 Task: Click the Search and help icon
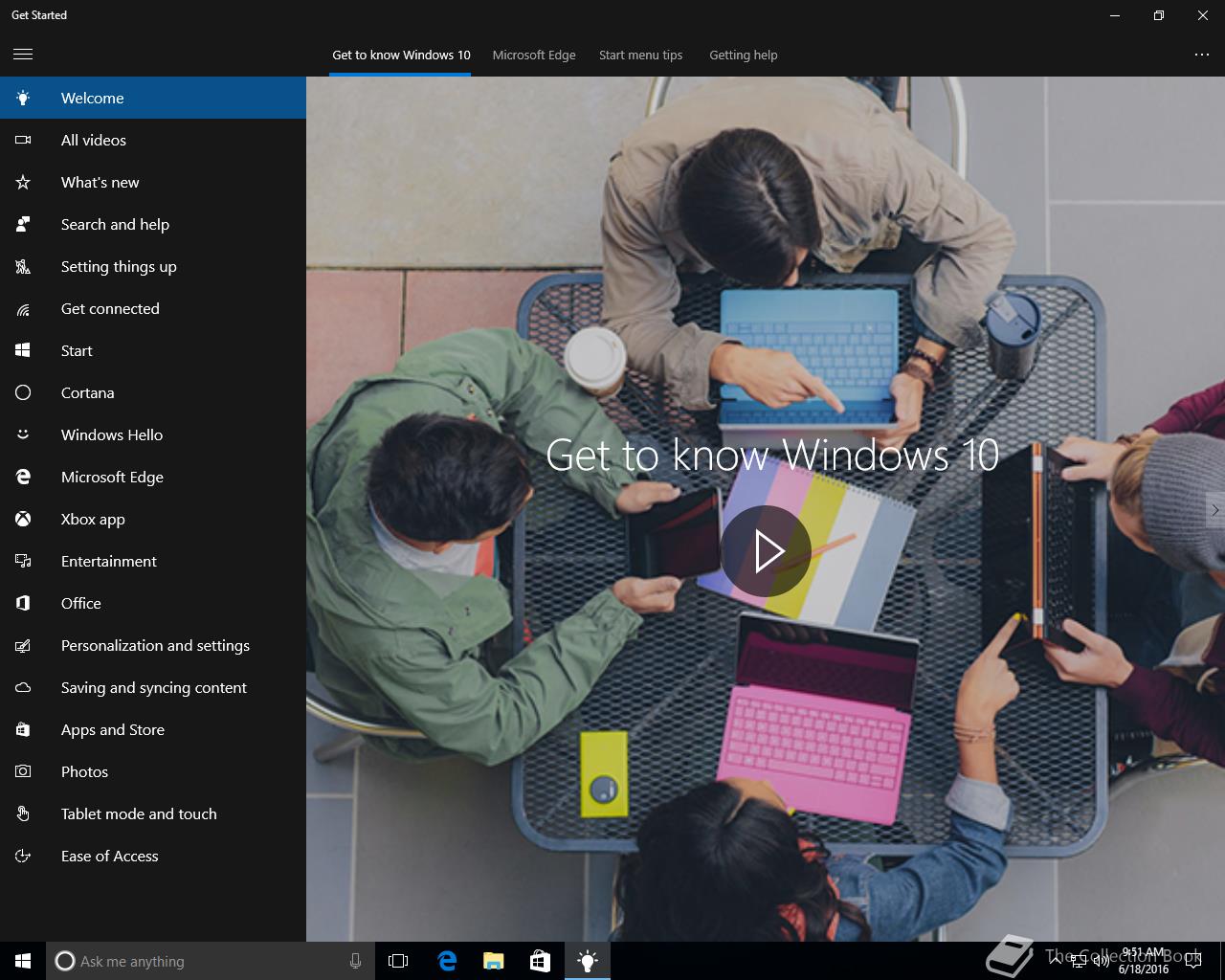[x=23, y=224]
